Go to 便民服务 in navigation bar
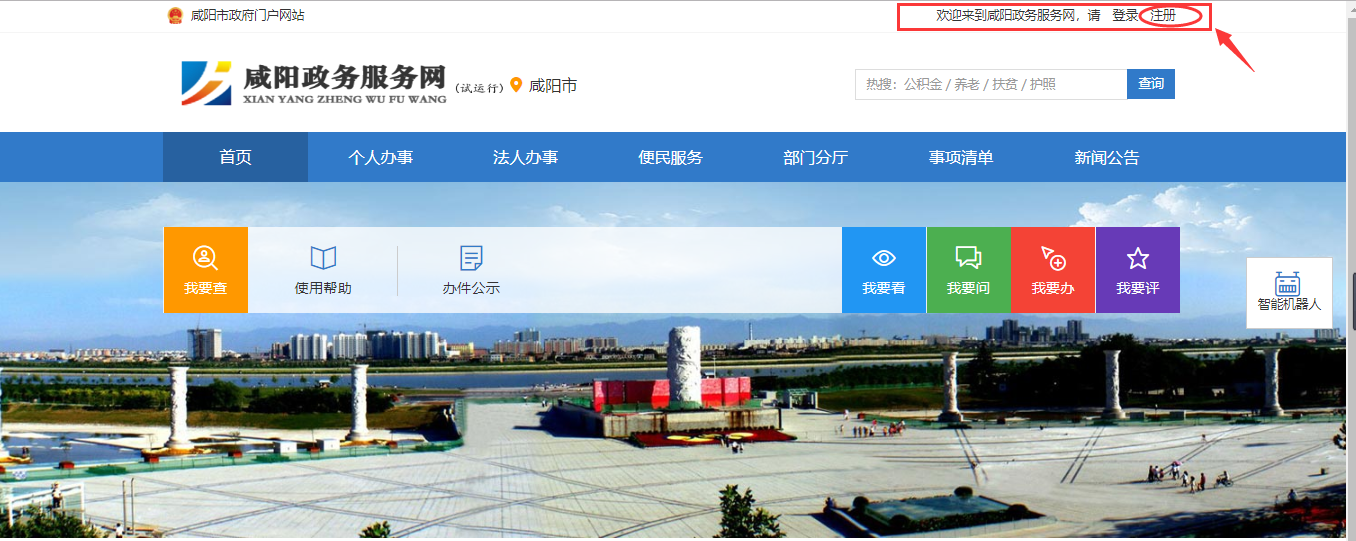The width and height of the screenshot is (1356, 541). (670, 157)
